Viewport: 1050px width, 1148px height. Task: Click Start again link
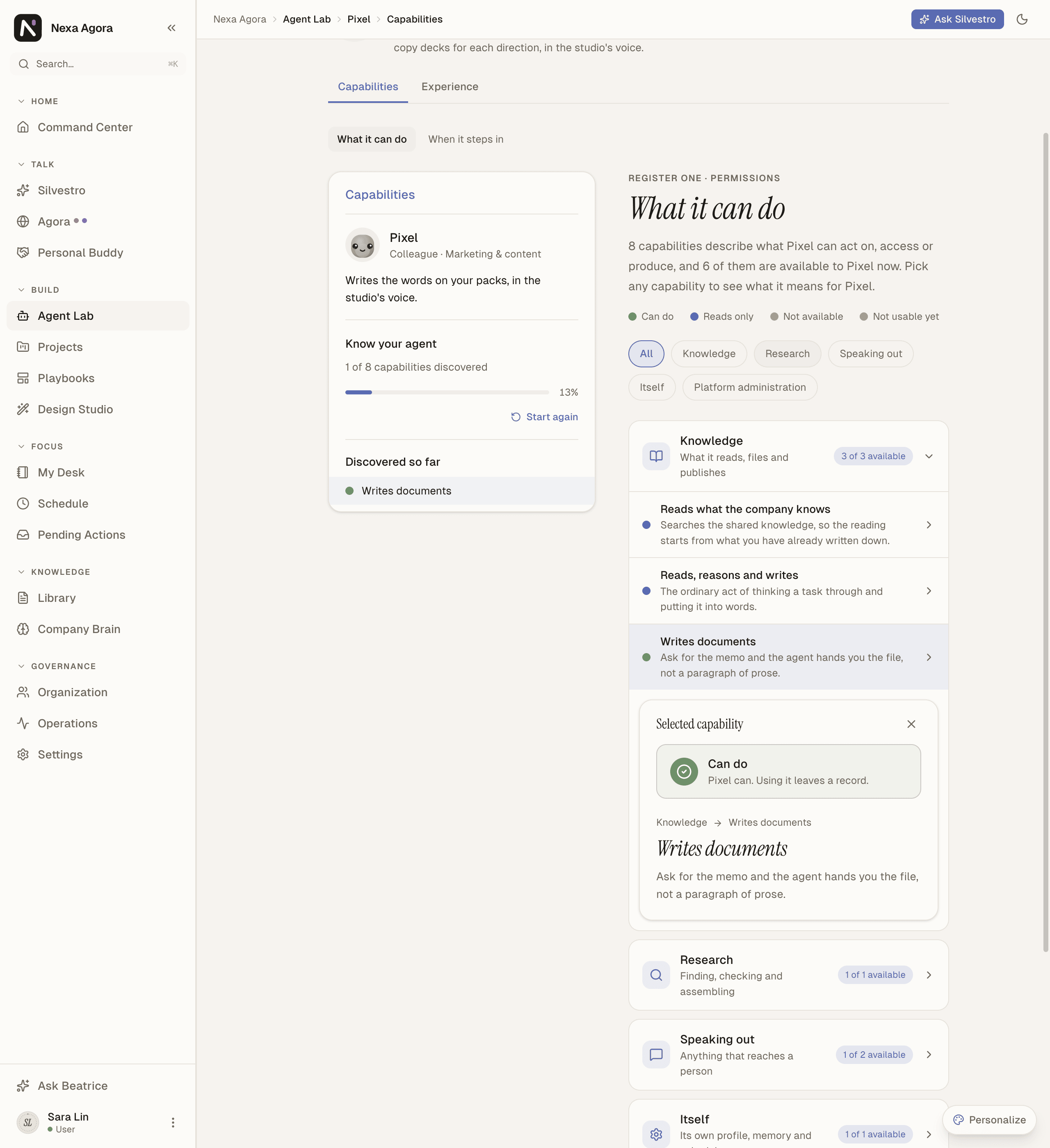[544, 417]
